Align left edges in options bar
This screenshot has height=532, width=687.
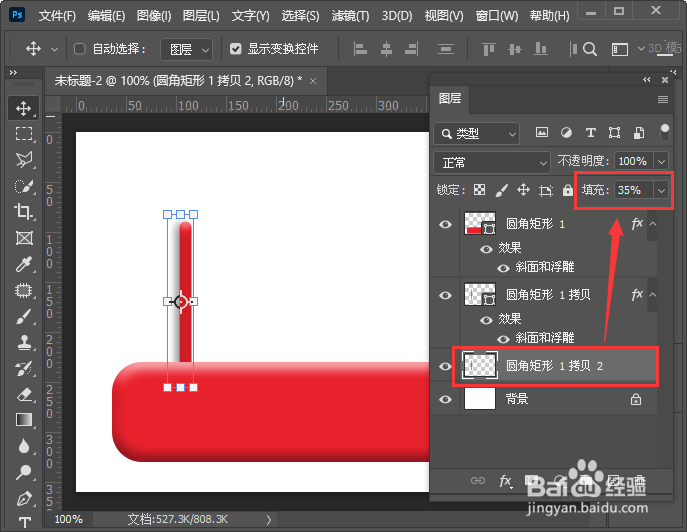[x=360, y=49]
